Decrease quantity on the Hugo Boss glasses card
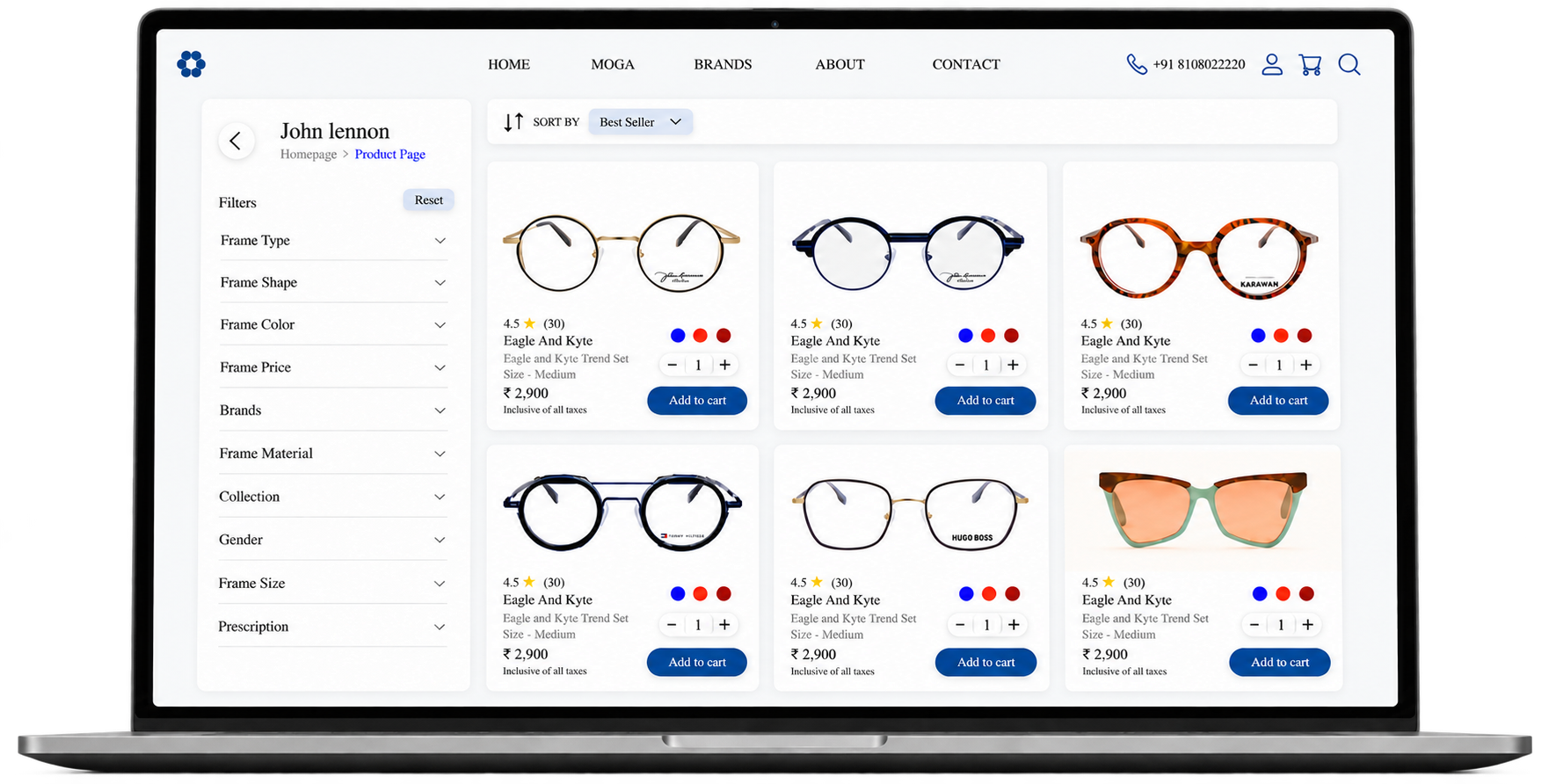 click(960, 625)
